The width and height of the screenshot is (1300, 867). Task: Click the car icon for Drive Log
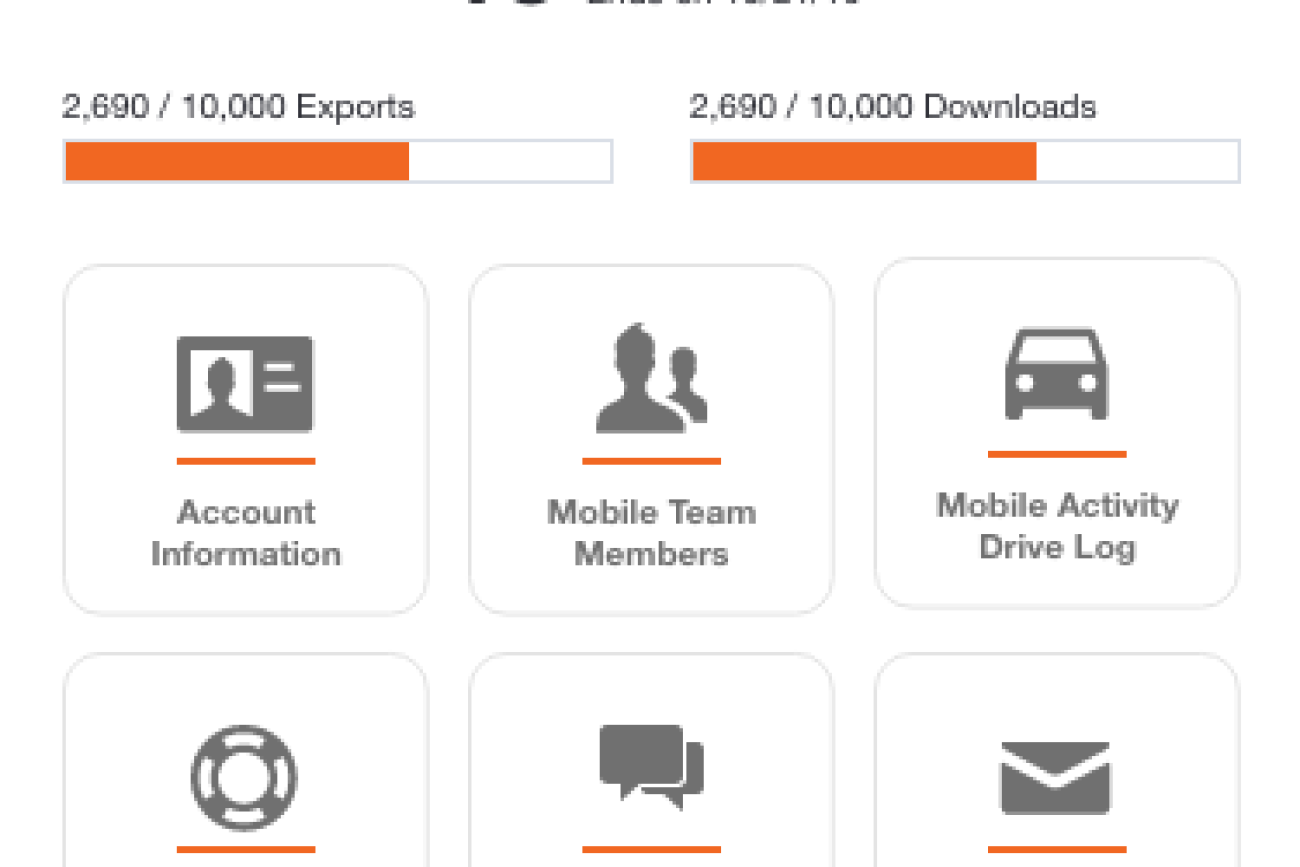pos(1056,374)
